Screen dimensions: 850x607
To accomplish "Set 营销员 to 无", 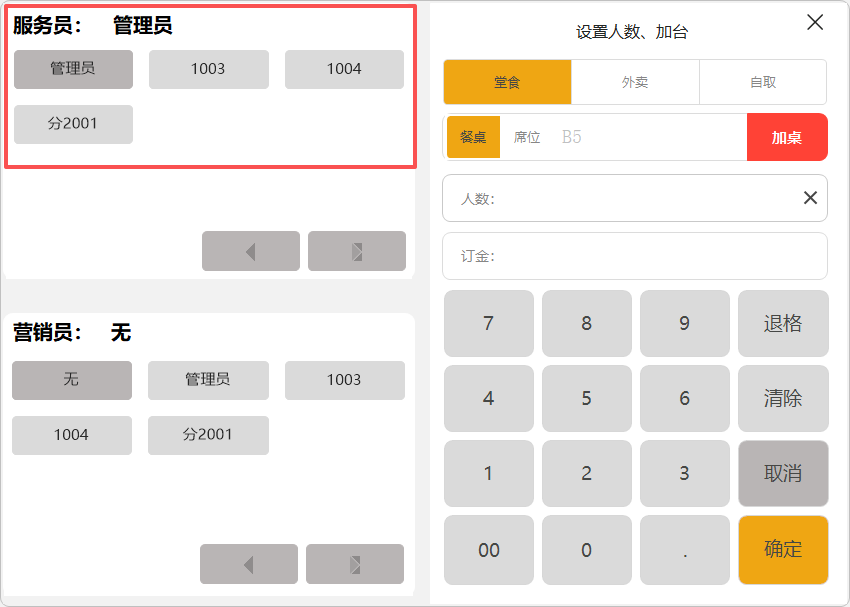I will tap(72, 380).
